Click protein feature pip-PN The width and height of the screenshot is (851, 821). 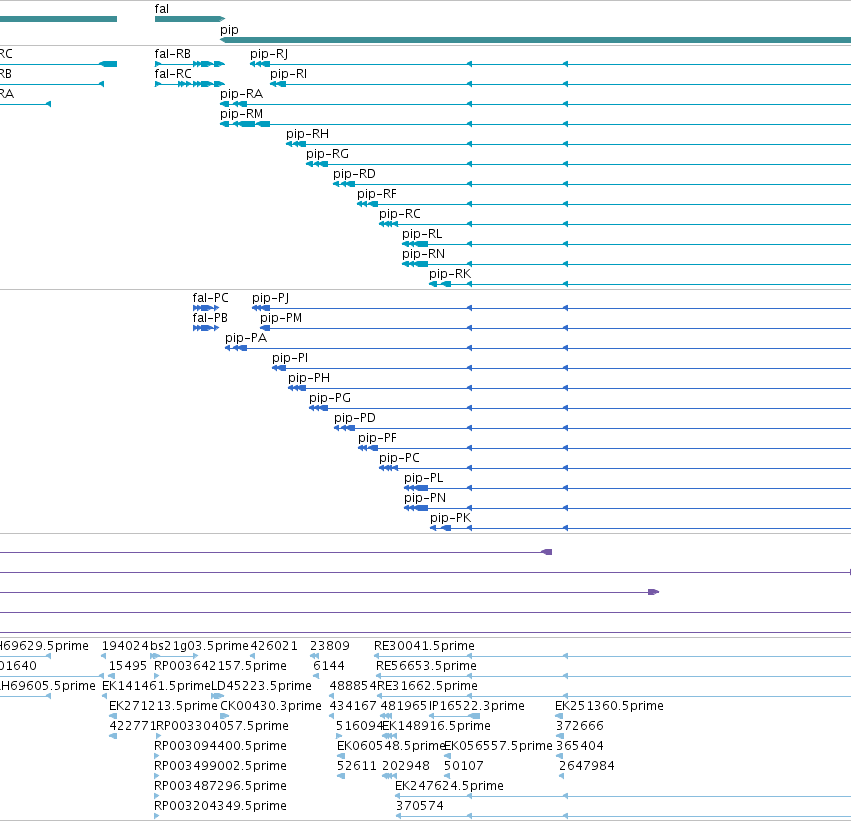[x=425, y=498]
